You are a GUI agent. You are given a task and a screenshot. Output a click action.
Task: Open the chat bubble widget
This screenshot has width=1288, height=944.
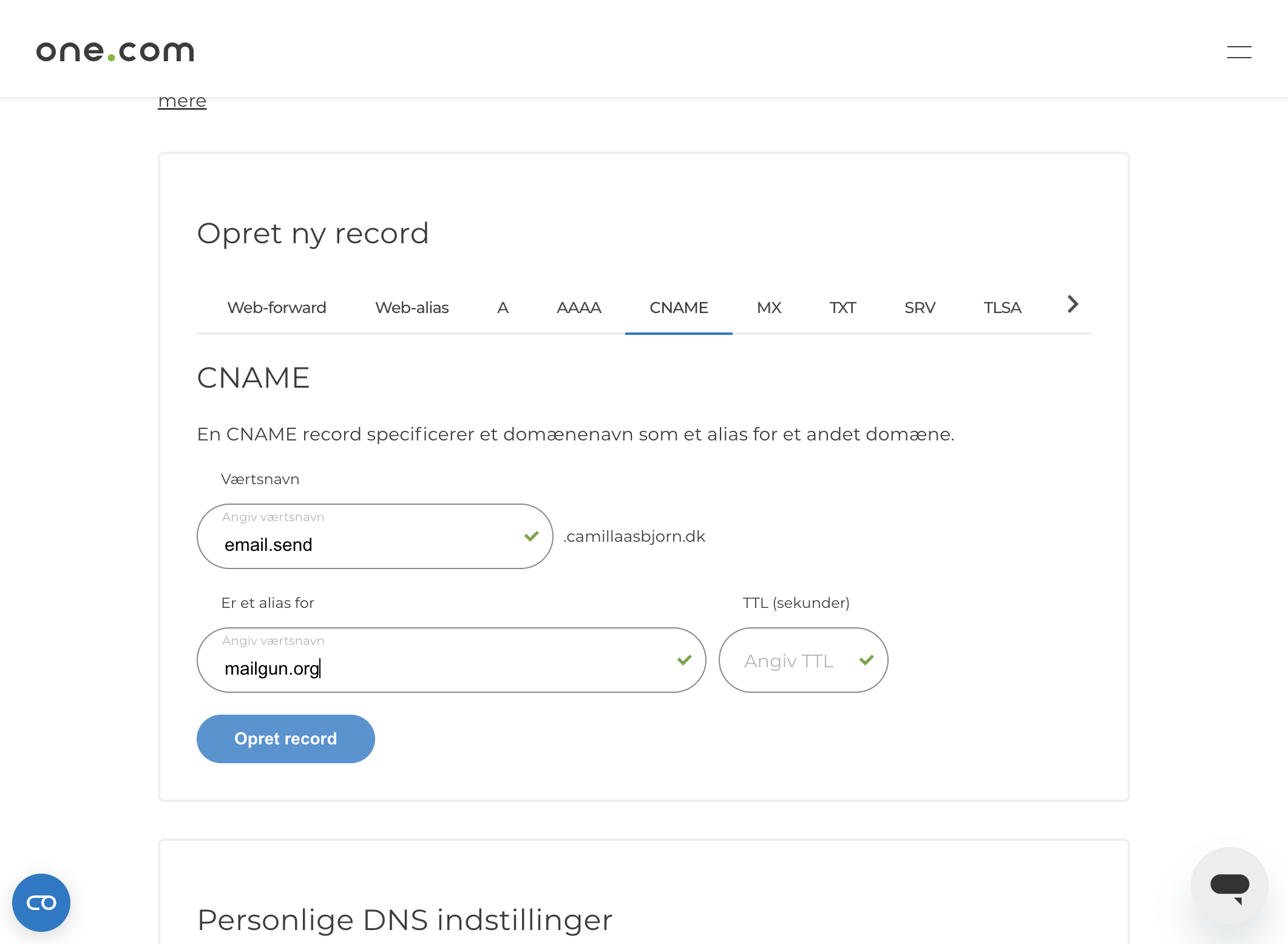(1229, 885)
